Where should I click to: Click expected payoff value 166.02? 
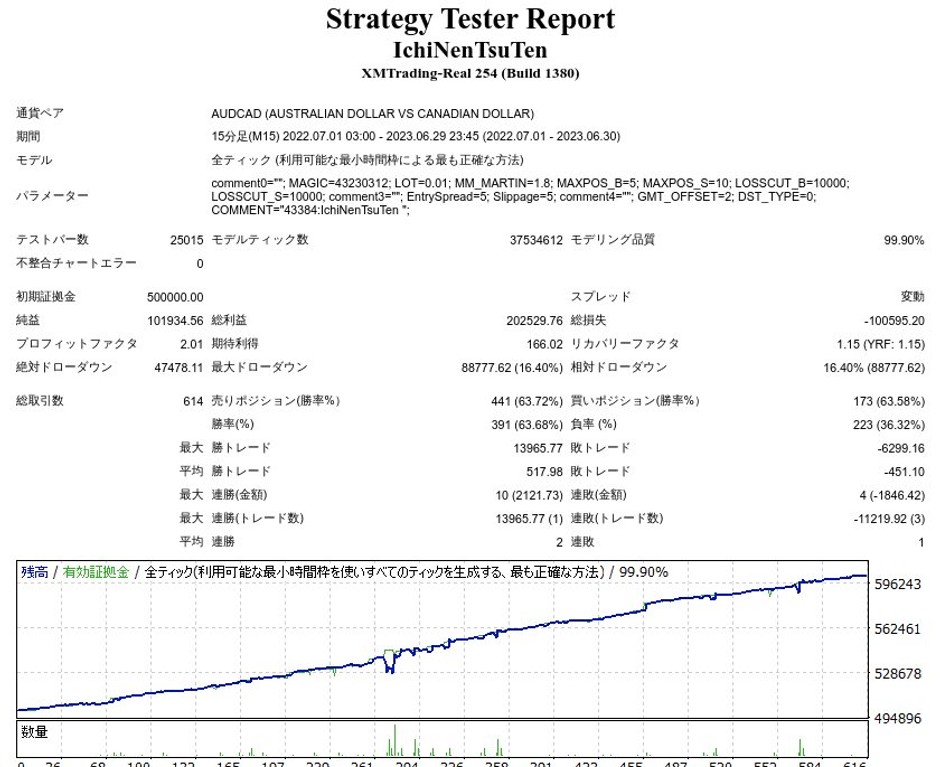point(544,344)
